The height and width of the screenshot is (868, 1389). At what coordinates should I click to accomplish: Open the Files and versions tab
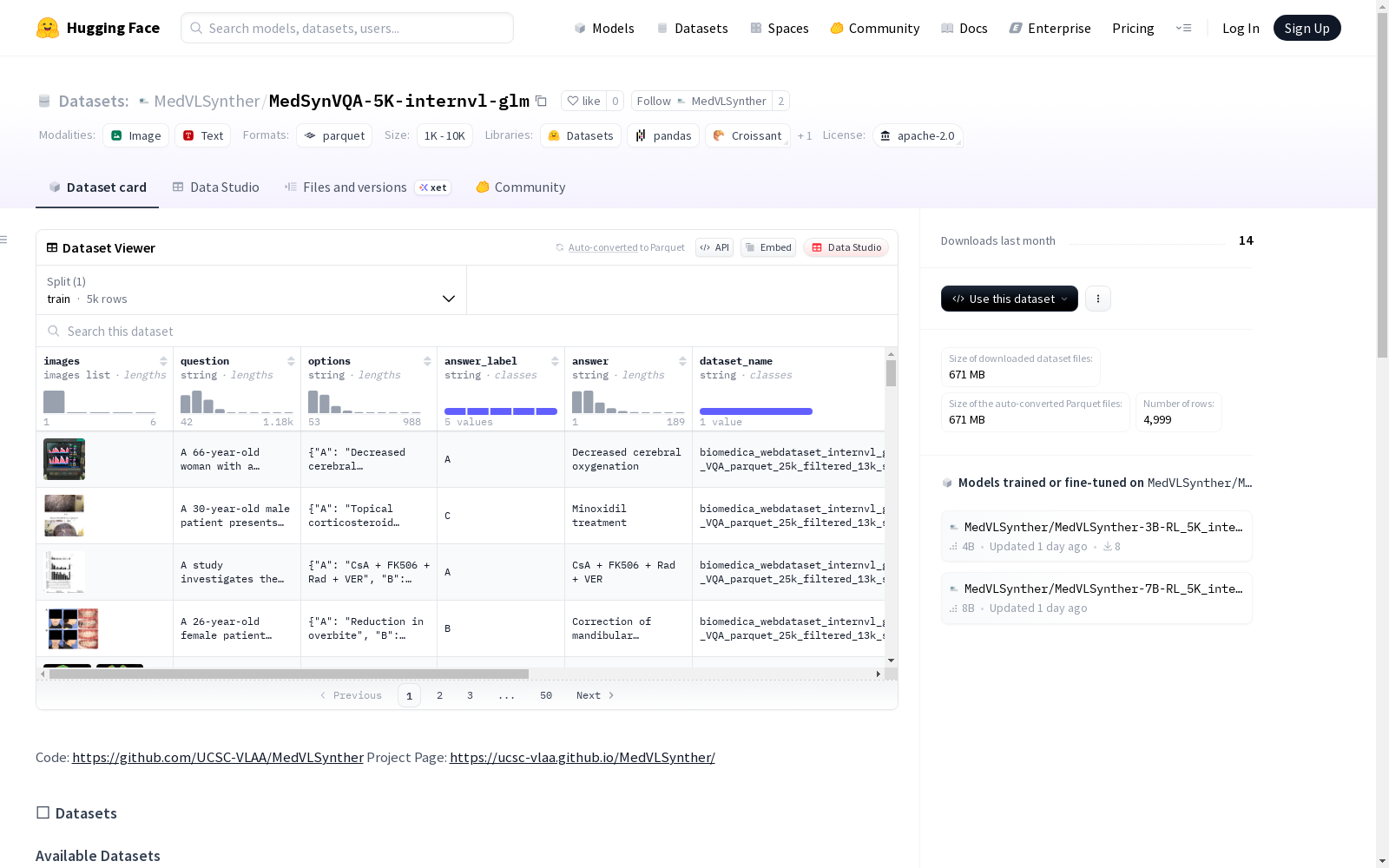pos(367,187)
